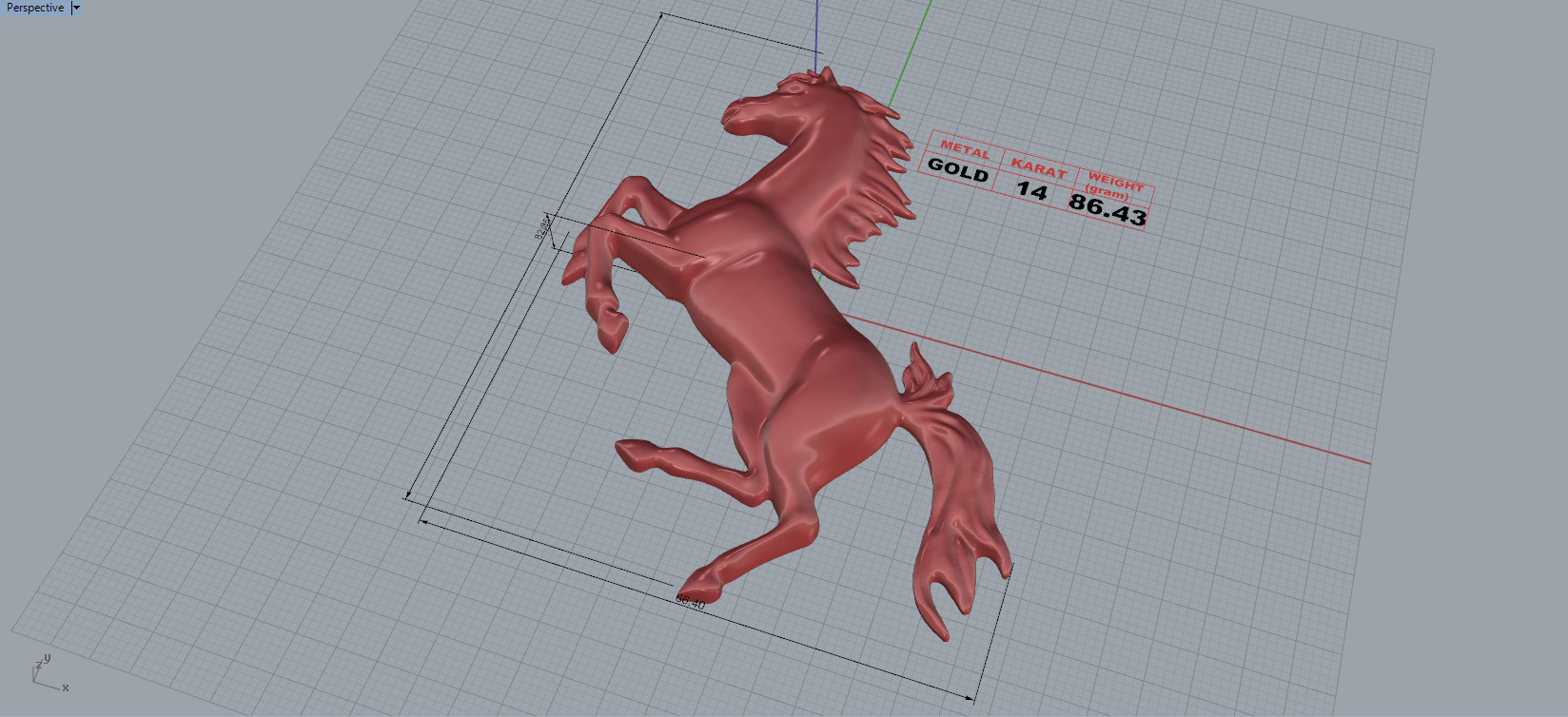
Task: Select the karat value 14
Action: click(x=1031, y=190)
